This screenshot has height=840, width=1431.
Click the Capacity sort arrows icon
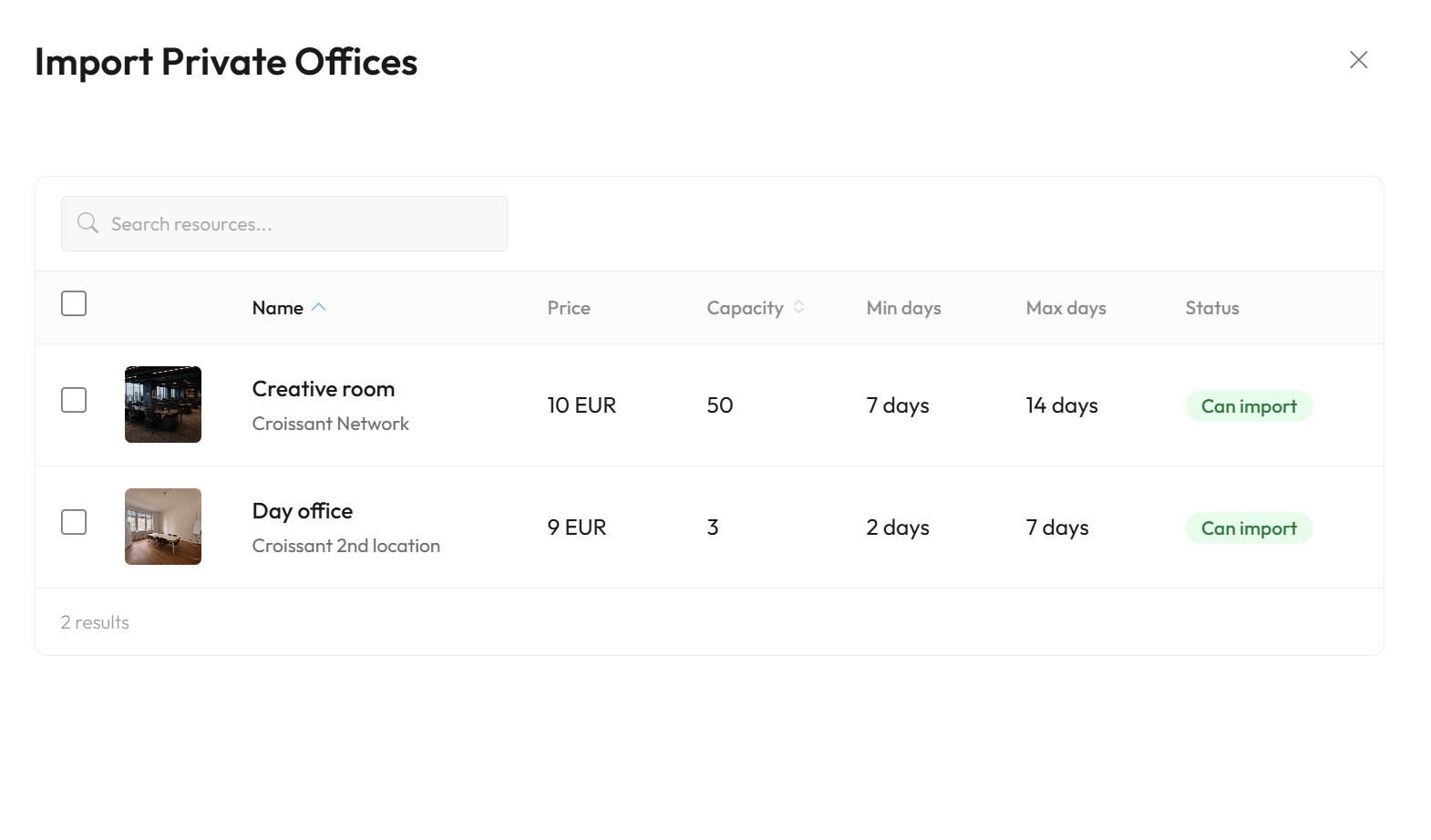point(798,307)
